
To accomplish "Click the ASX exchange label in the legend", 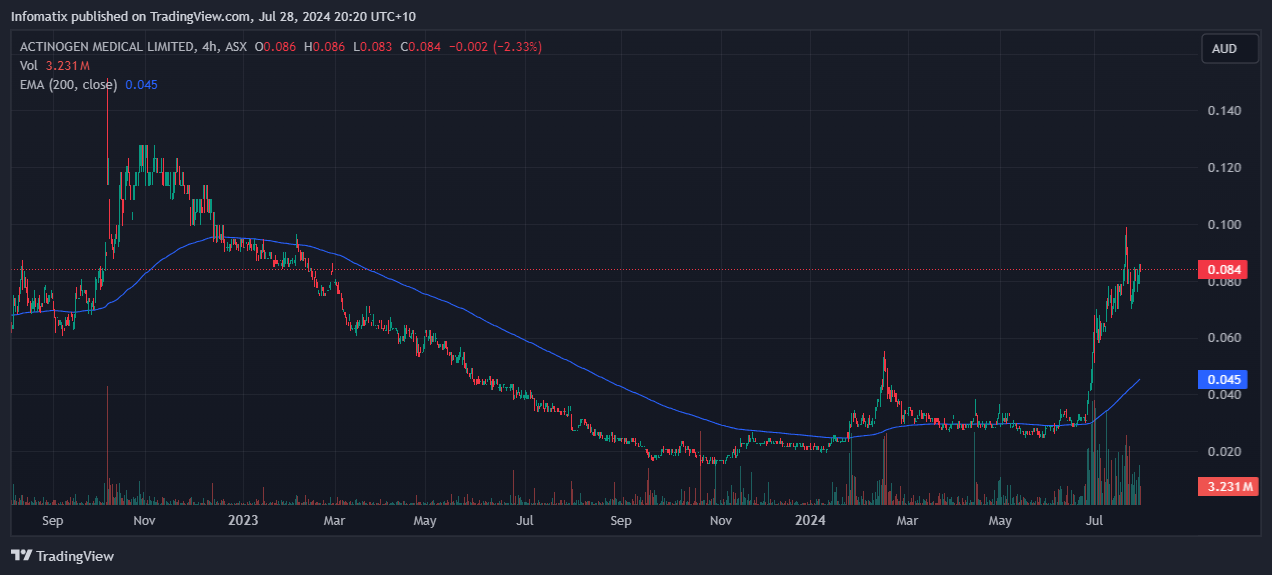I will [236, 47].
